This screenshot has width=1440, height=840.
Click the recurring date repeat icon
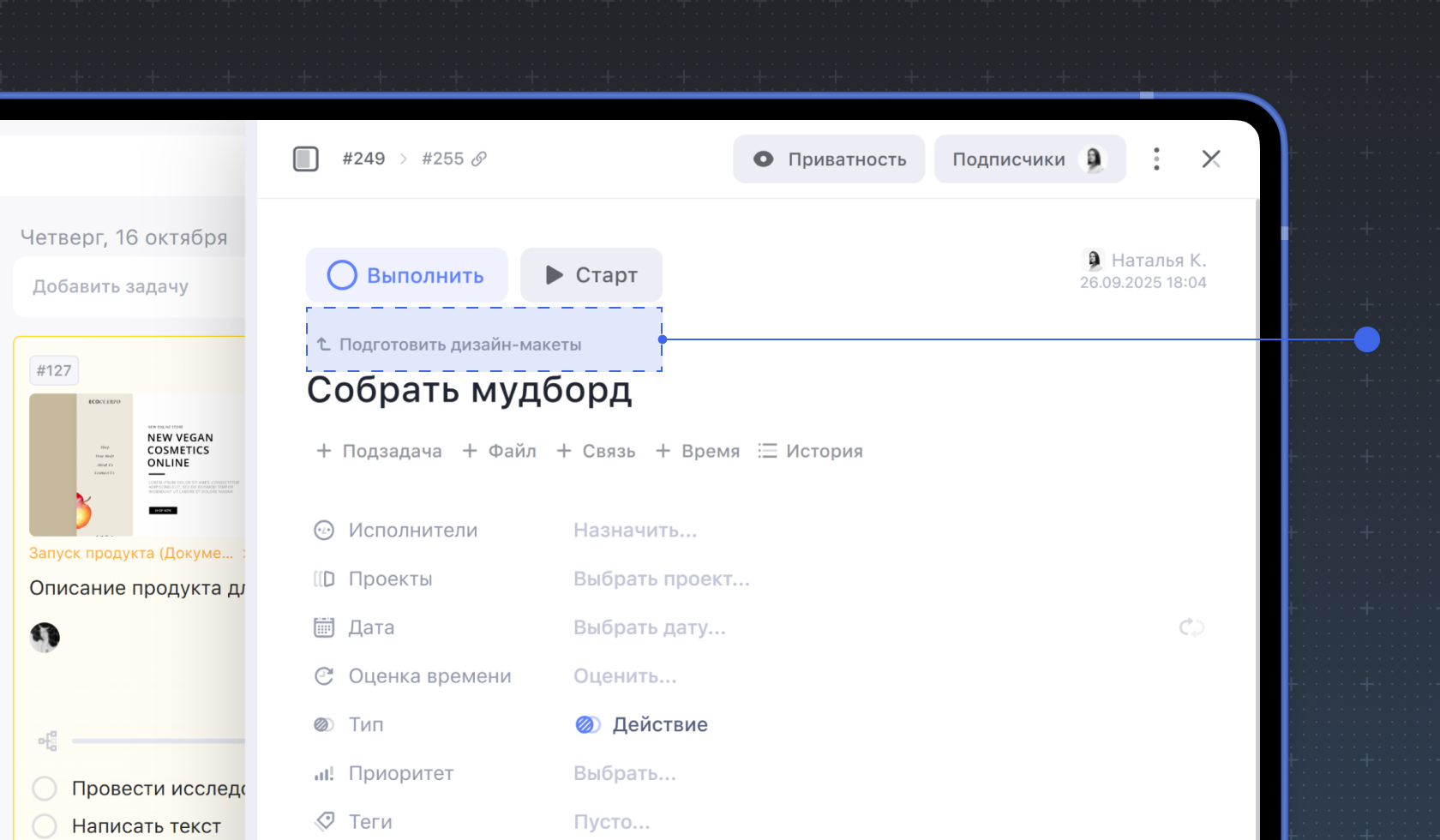[1191, 627]
